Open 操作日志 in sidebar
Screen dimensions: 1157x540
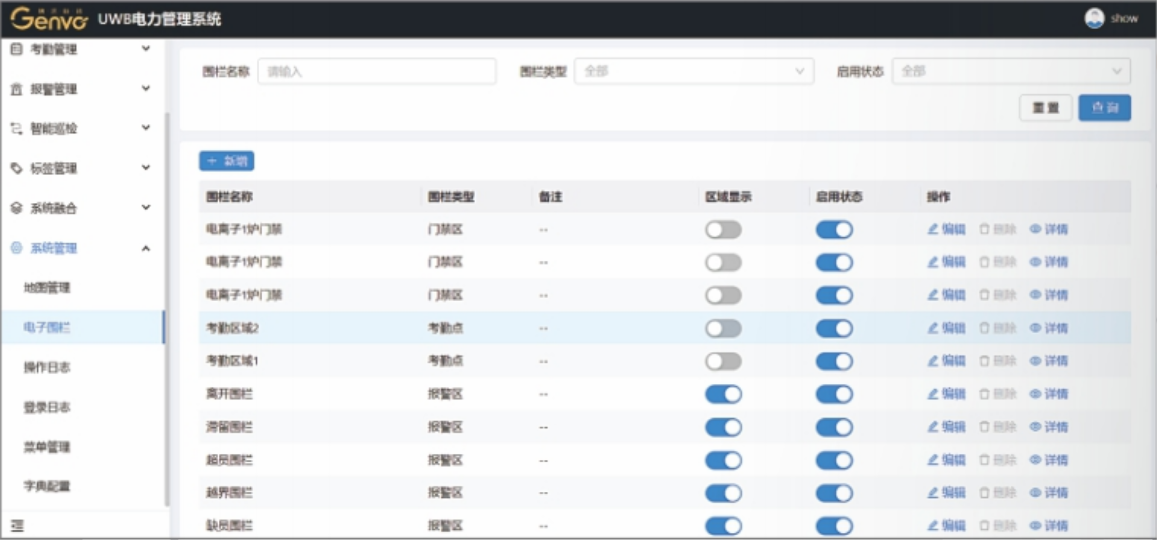(47, 367)
